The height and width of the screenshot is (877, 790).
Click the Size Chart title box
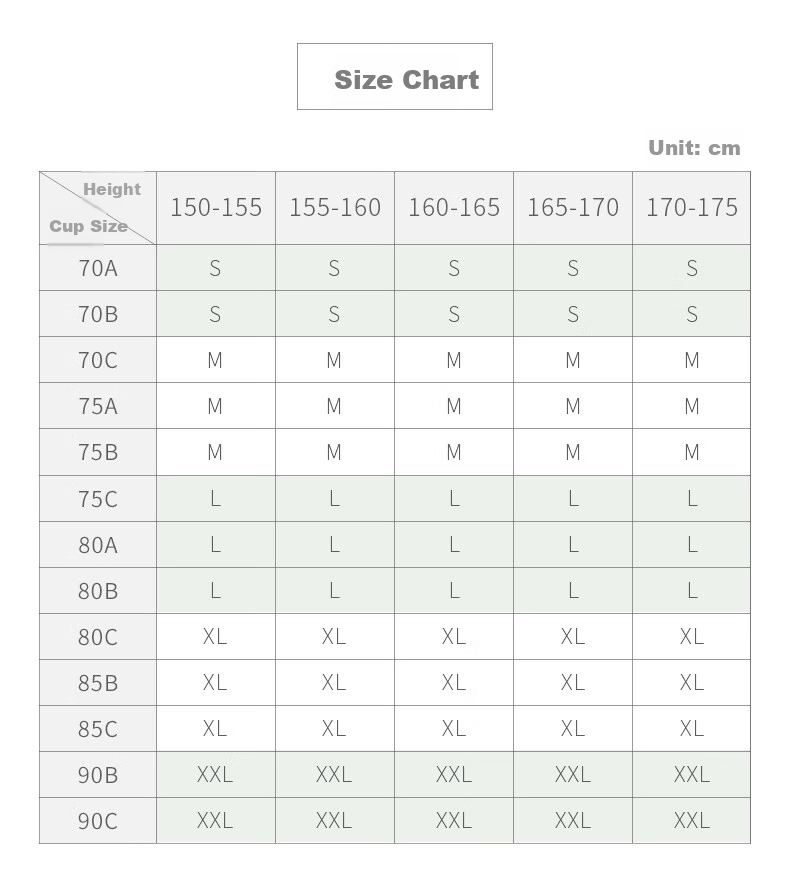pyautogui.click(x=394, y=77)
